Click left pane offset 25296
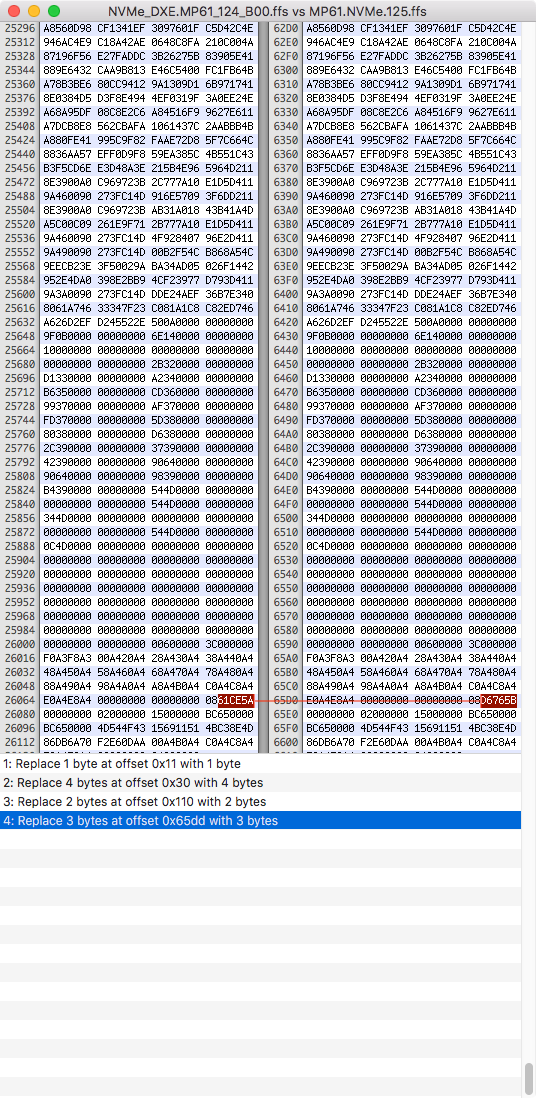 pyautogui.click(x=20, y=28)
